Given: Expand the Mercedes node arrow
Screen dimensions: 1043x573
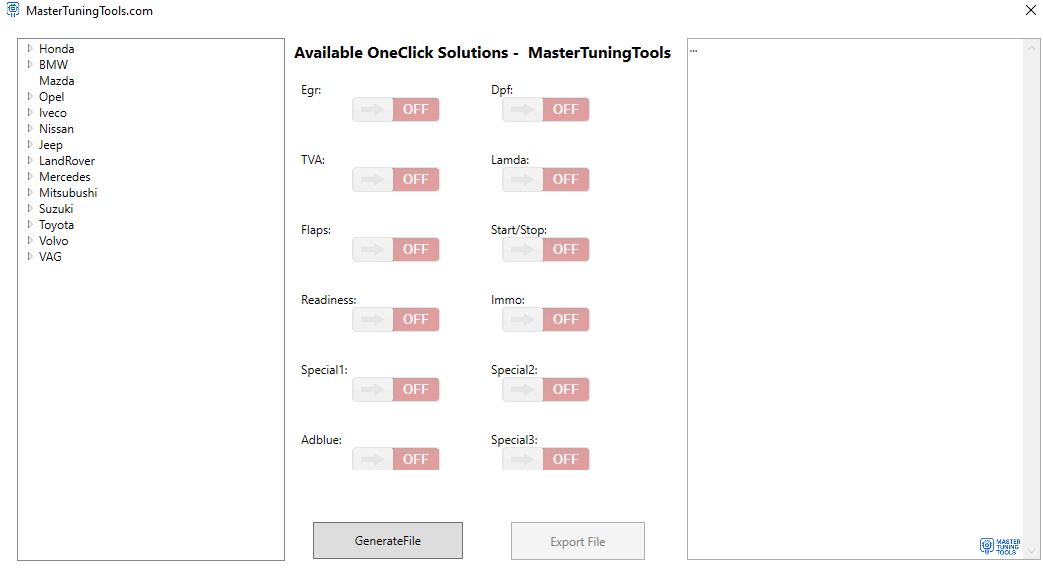Looking at the screenshot, I should click(30, 176).
